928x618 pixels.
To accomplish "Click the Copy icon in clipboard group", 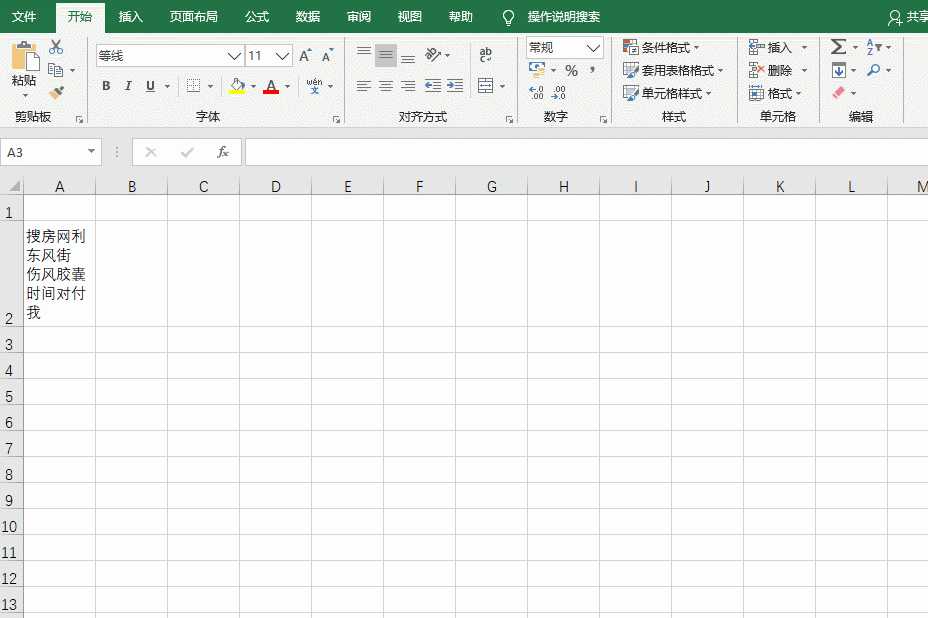I will [x=56, y=70].
